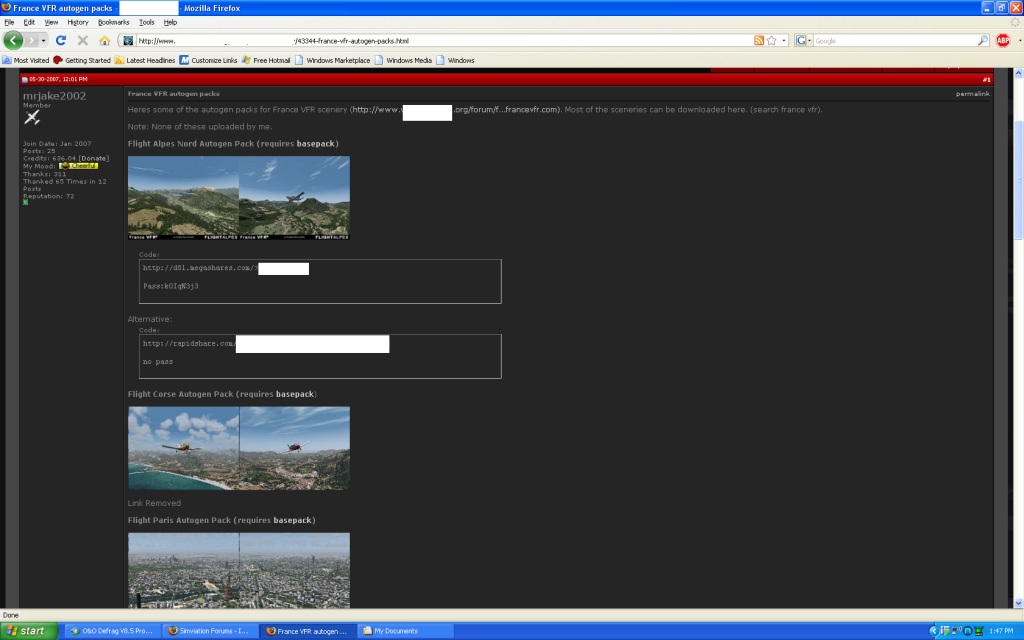Click the green Back navigation button
The height and width of the screenshot is (640, 1024).
pos(13,41)
